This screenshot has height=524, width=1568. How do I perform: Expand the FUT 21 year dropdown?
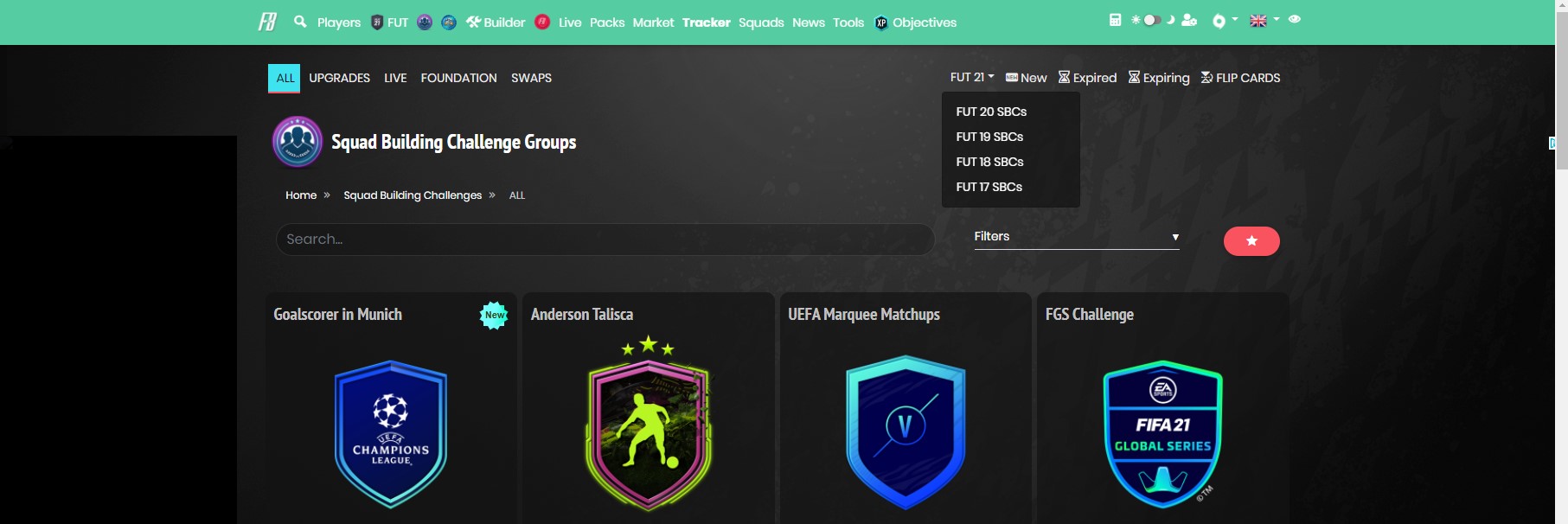(x=972, y=77)
